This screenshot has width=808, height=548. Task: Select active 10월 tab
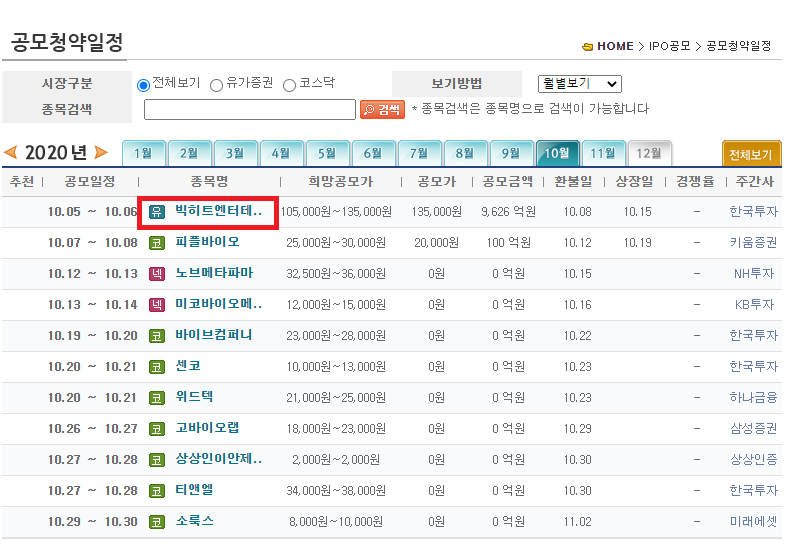point(558,153)
